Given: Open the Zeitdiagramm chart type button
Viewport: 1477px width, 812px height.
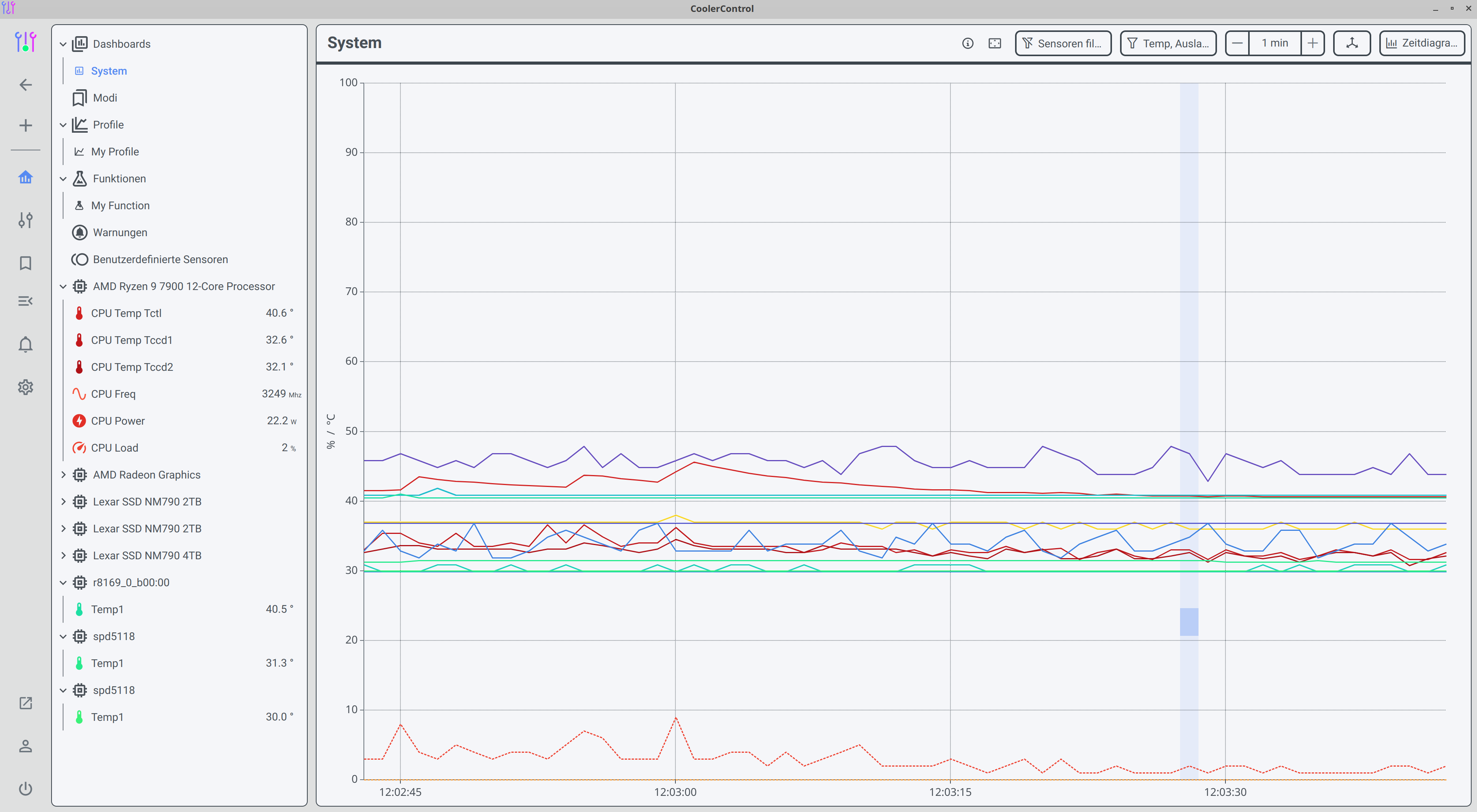Looking at the screenshot, I should pyautogui.click(x=1421, y=43).
